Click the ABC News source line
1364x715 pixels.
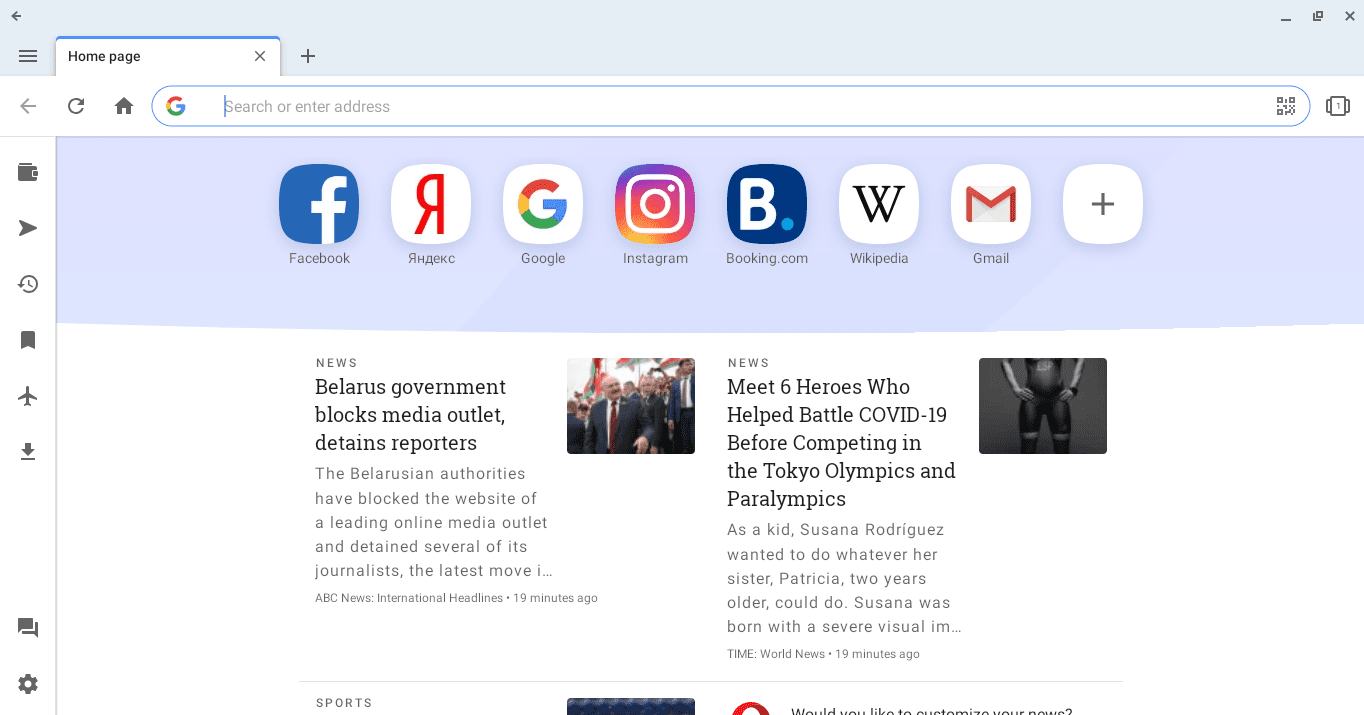point(456,598)
